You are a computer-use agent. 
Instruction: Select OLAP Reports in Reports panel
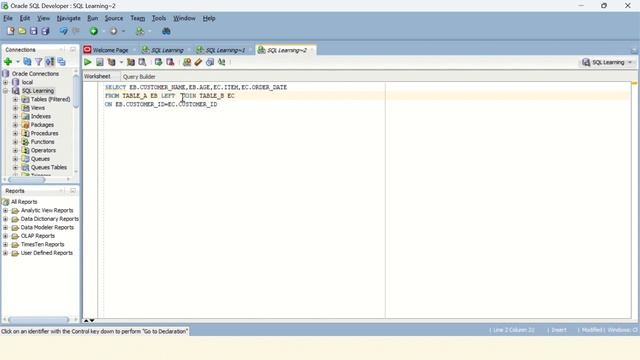tap(38, 236)
